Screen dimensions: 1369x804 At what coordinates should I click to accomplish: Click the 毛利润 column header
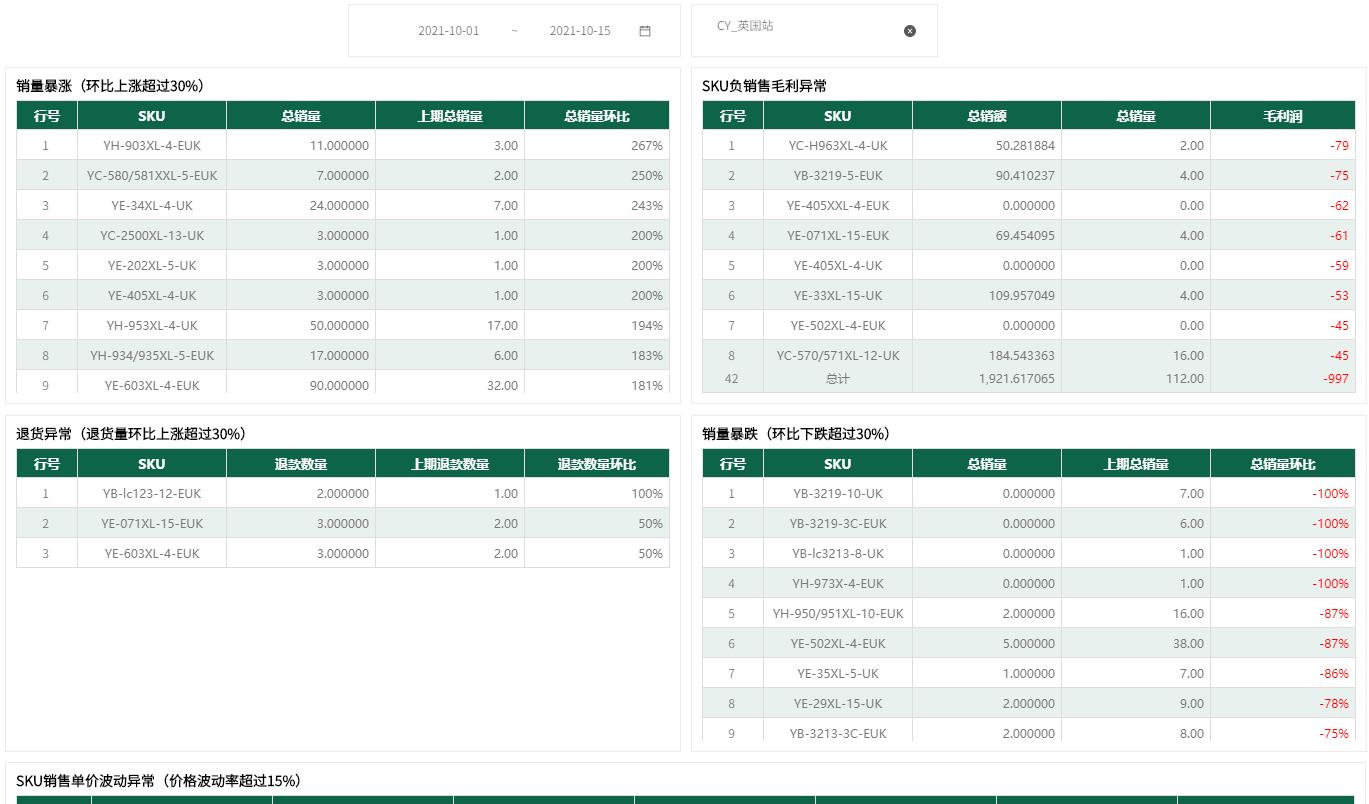(1283, 116)
